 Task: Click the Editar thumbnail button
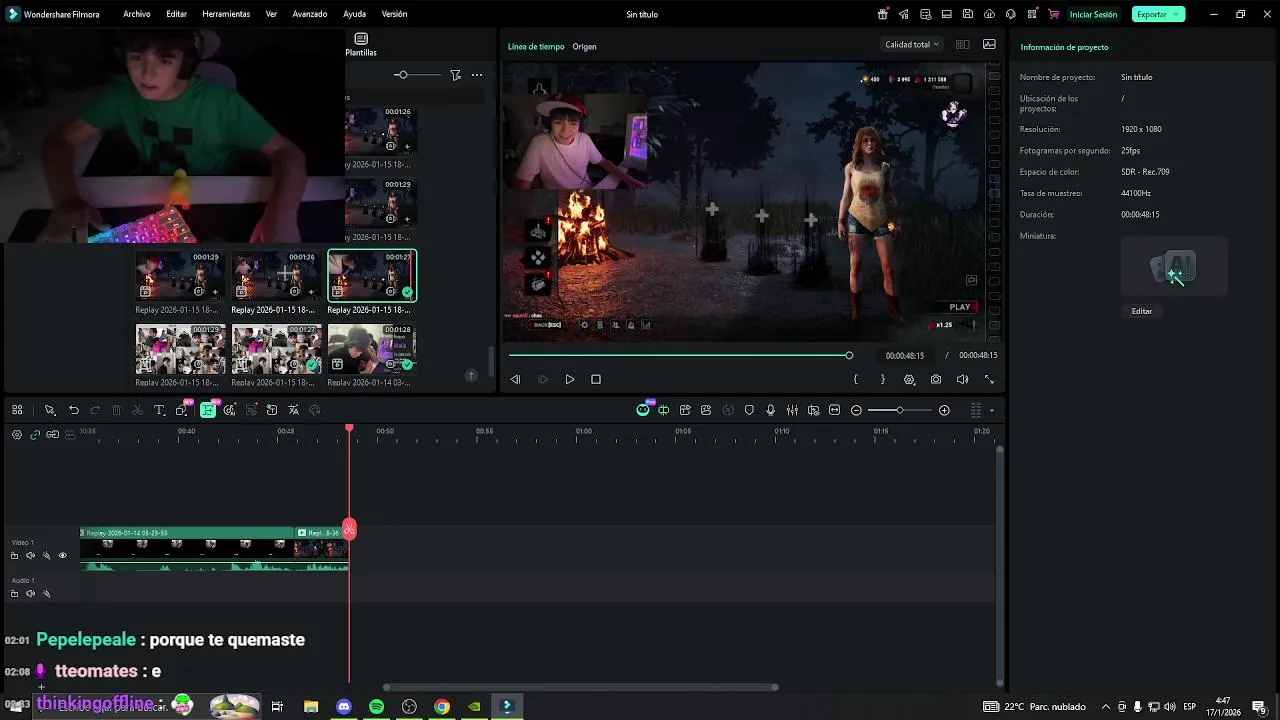pyautogui.click(x=1142, y=311)
